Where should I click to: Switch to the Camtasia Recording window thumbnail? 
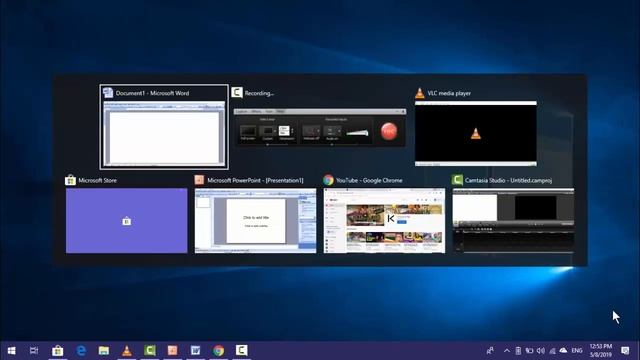click(320, 127)
